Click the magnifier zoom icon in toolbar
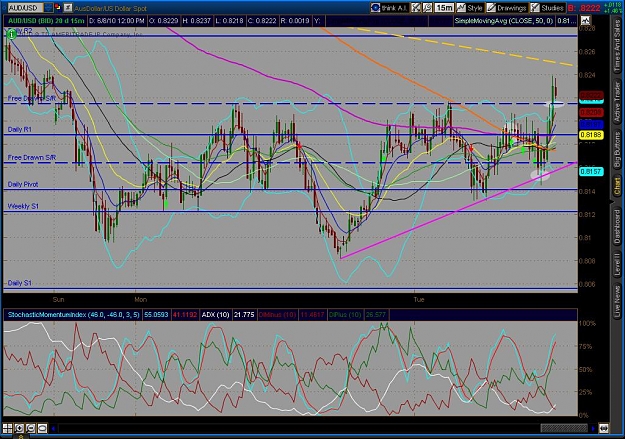Screen dimensions: 625x439 428,8
